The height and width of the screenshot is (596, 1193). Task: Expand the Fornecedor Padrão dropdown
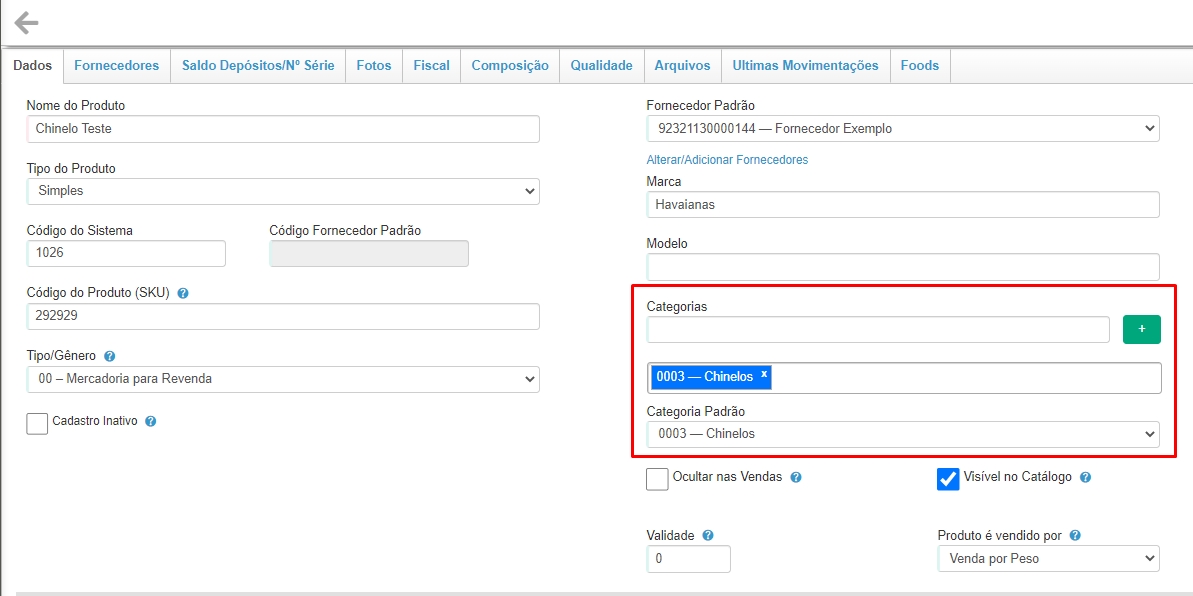click(x=902, y=129)
